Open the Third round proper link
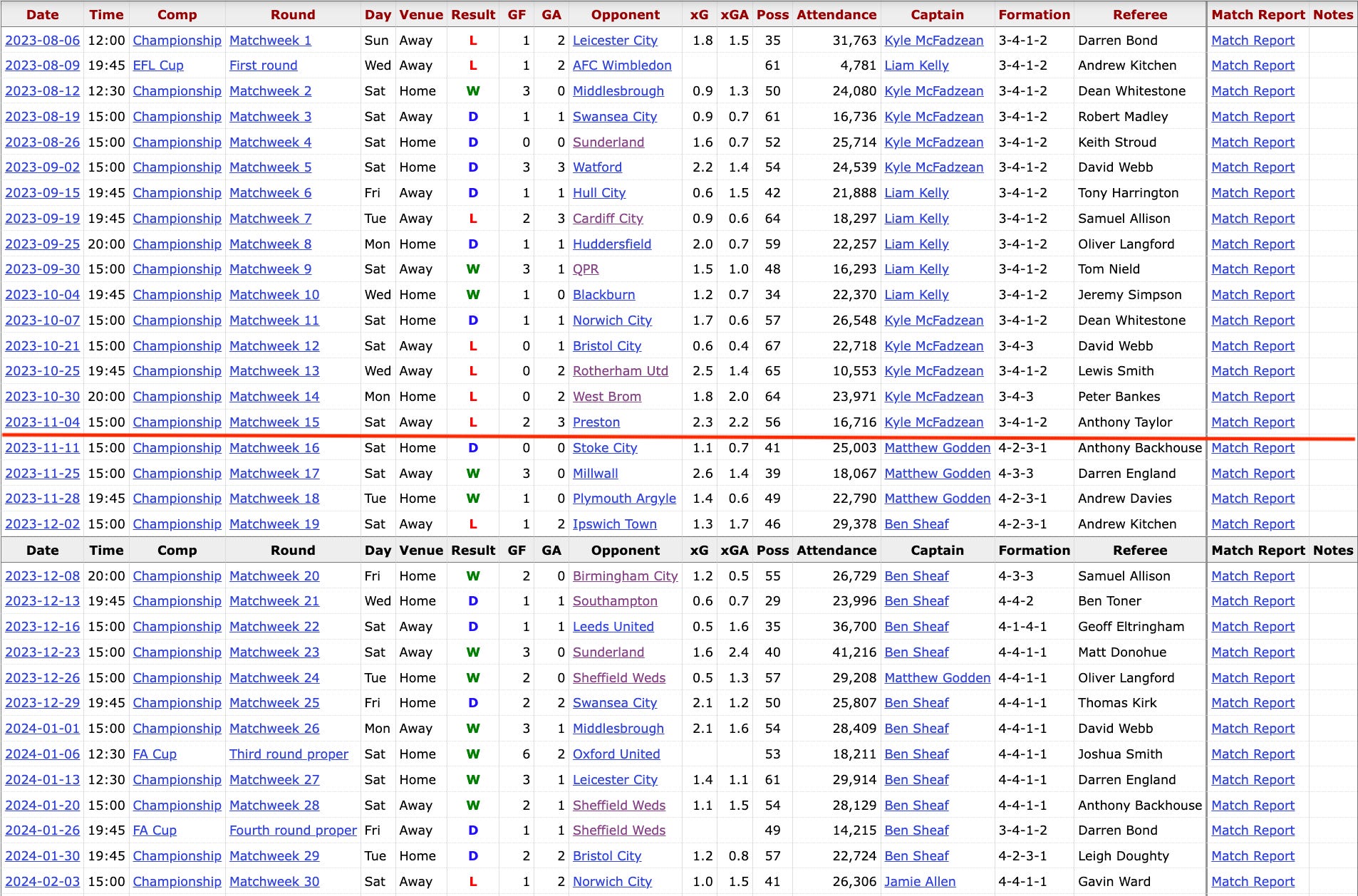This screenshot has width=1358, height=896. tap(289, 754)
